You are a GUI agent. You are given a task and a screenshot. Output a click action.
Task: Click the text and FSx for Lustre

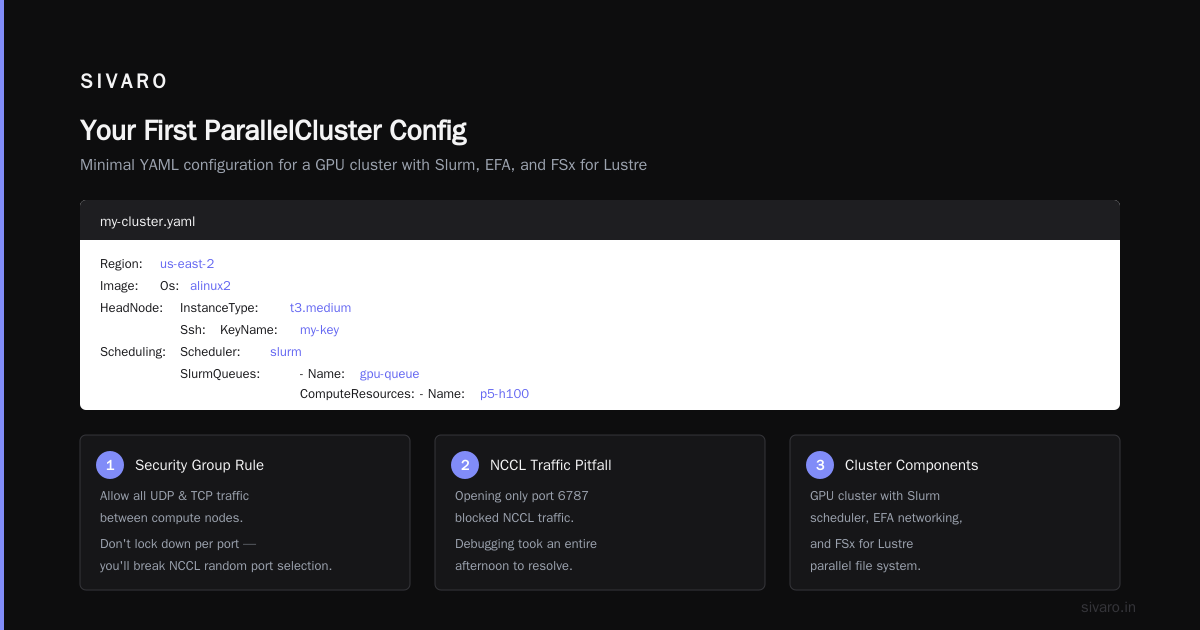[x=861, y=544]
